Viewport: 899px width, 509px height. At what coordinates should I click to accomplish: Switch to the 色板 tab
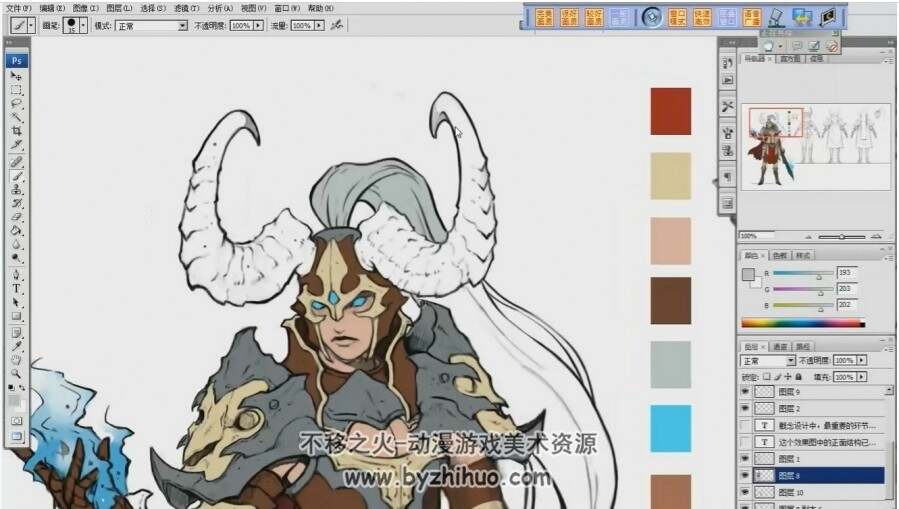click(780, 256)
